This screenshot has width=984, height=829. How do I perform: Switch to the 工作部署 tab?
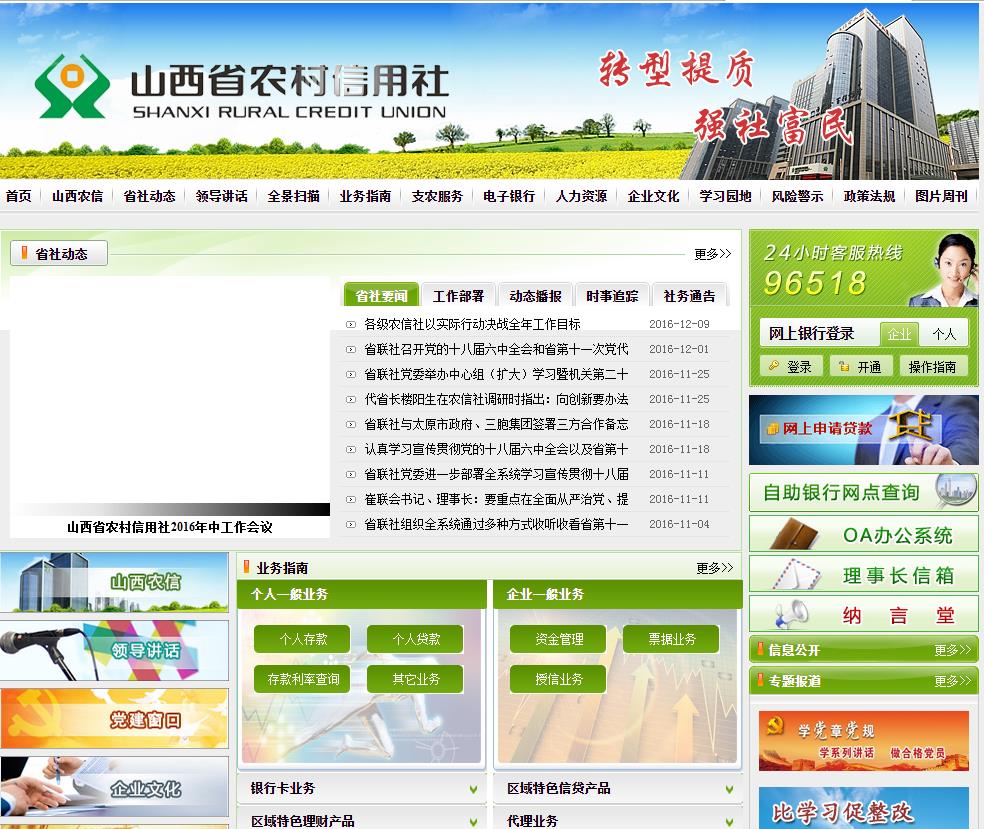[458, 295]
